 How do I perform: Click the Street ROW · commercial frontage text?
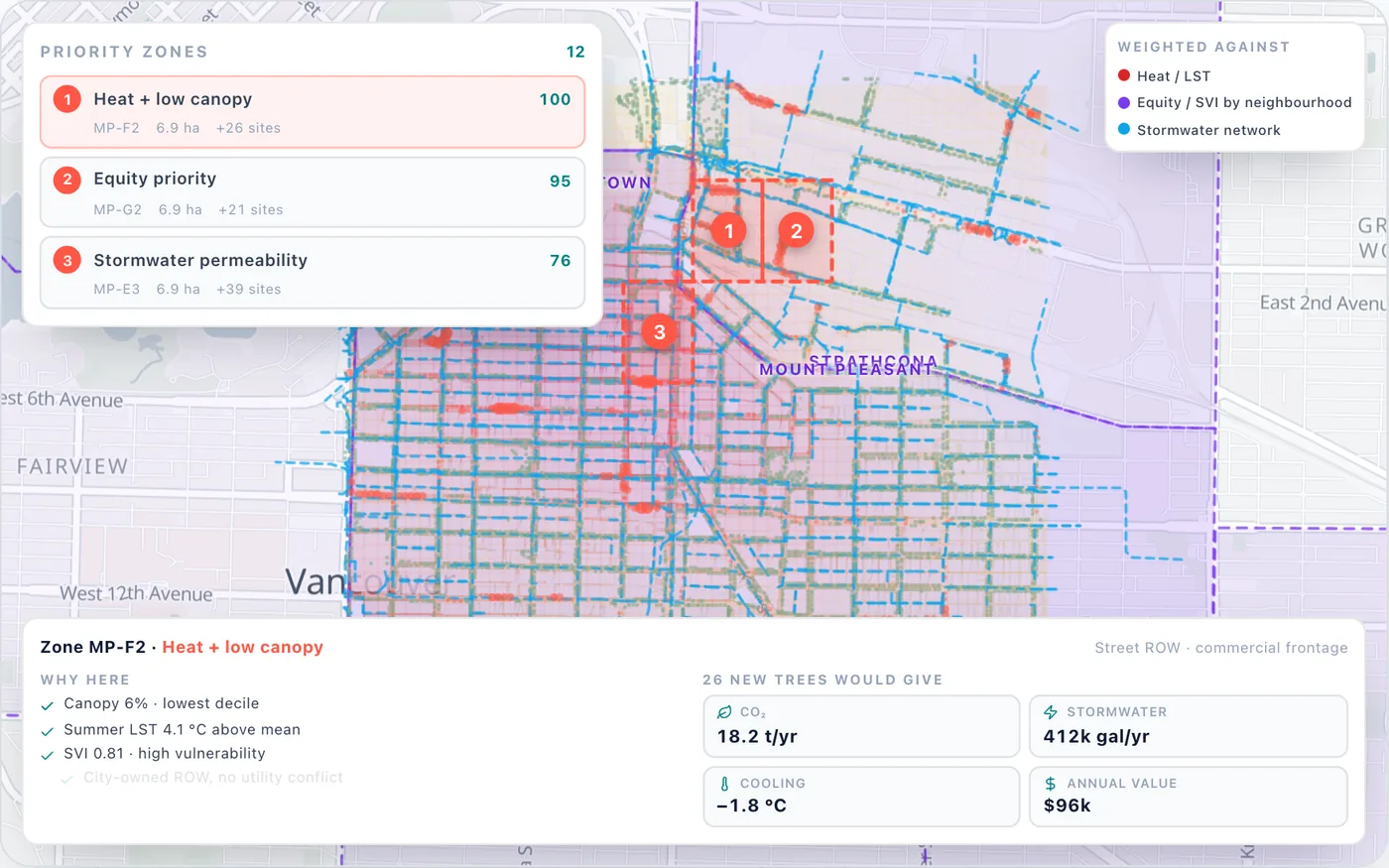tap(1220, 648)
